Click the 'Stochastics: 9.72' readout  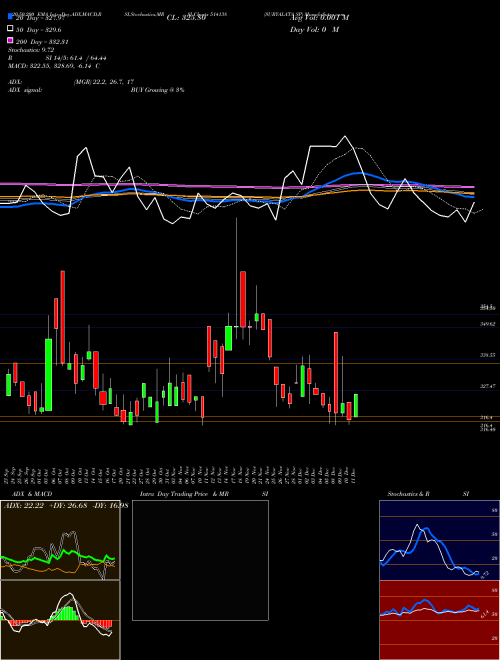pyautogui.click(x=31, y=50)
